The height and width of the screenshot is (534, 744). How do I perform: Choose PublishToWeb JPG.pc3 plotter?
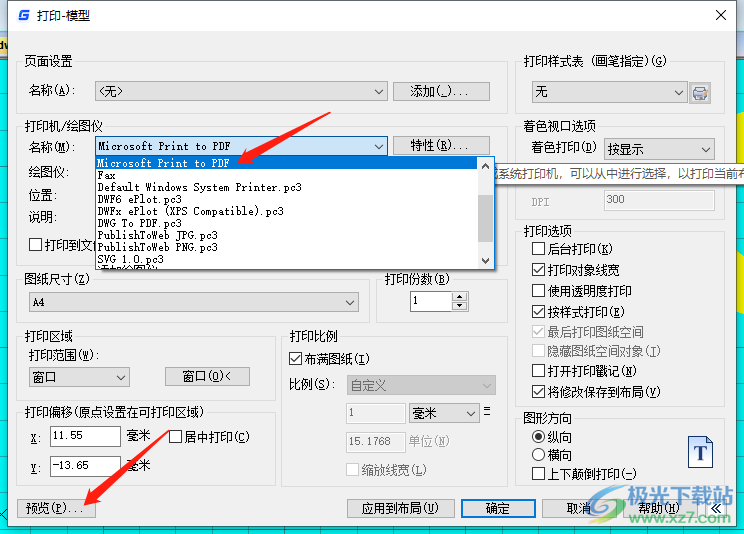(286, 235)
